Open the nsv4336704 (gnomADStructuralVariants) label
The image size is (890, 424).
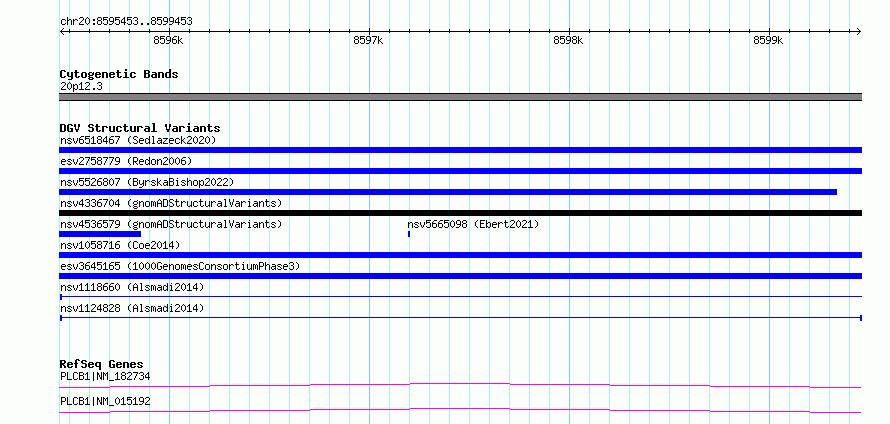[171, 203]
